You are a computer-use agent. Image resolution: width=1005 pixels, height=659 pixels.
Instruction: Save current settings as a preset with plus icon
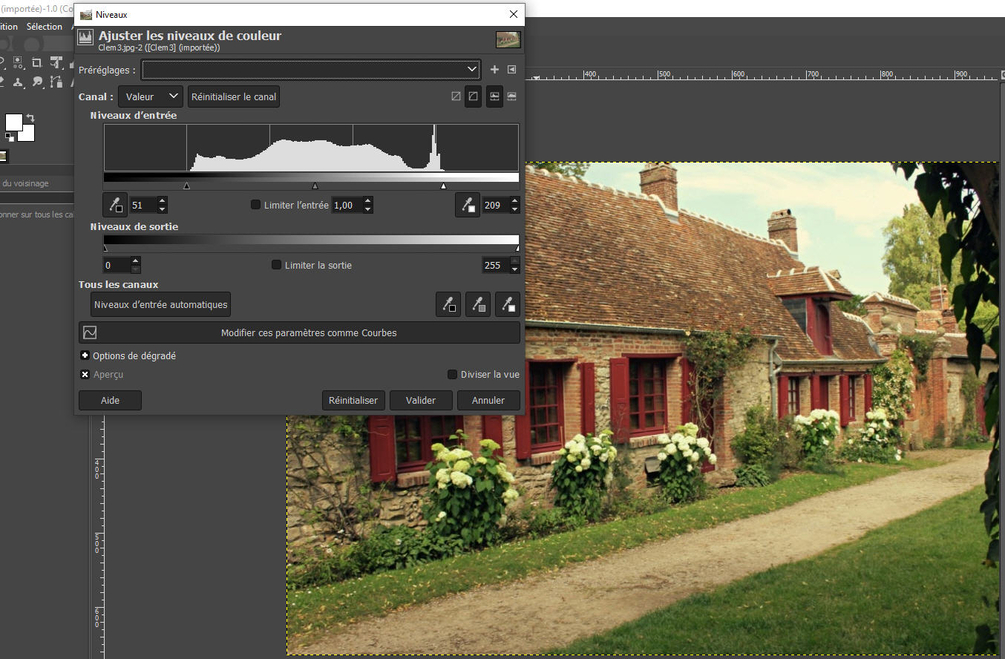[494, 69]
